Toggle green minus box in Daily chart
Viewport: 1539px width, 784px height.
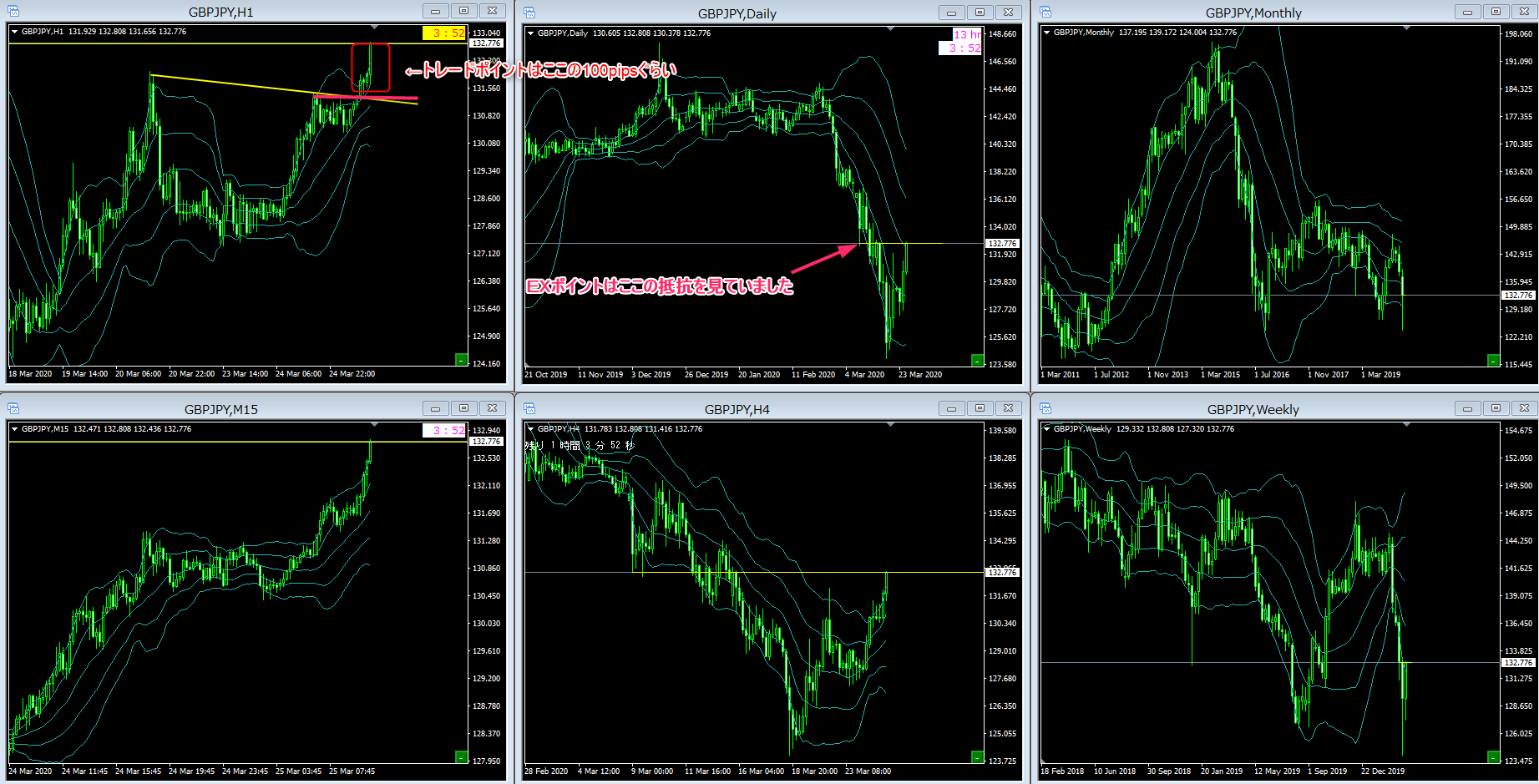[977, 360]
